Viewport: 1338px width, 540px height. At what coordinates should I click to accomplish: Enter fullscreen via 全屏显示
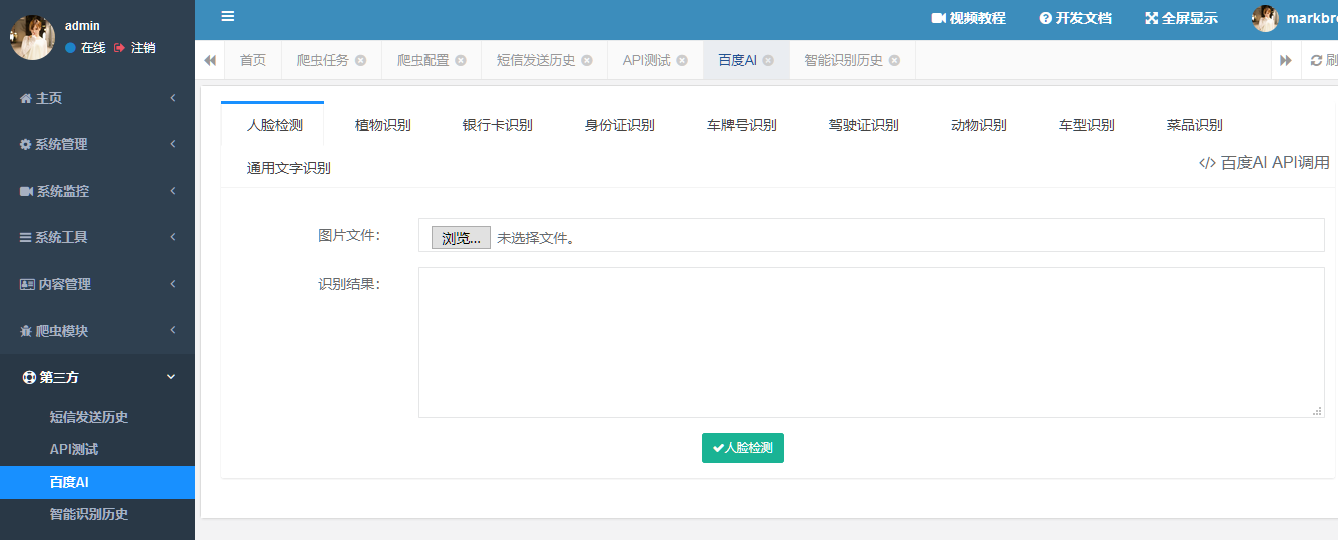[1181, 18]
